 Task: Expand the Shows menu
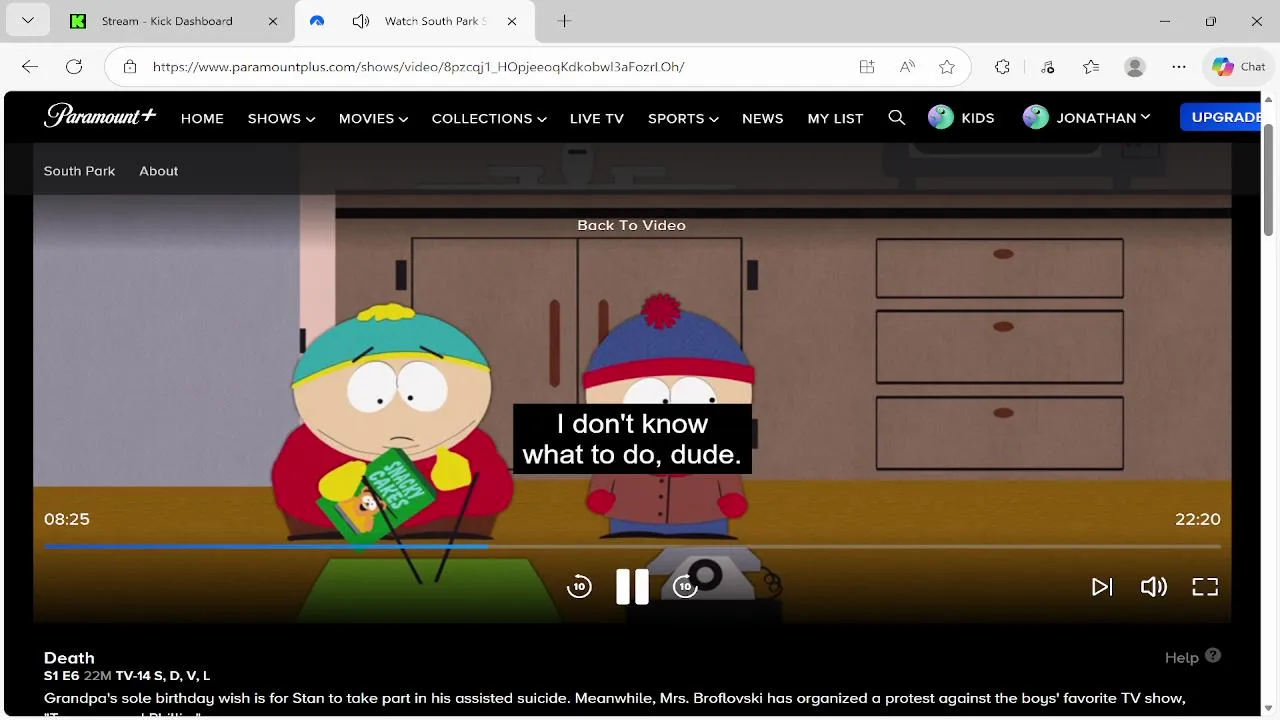(281, 118)
